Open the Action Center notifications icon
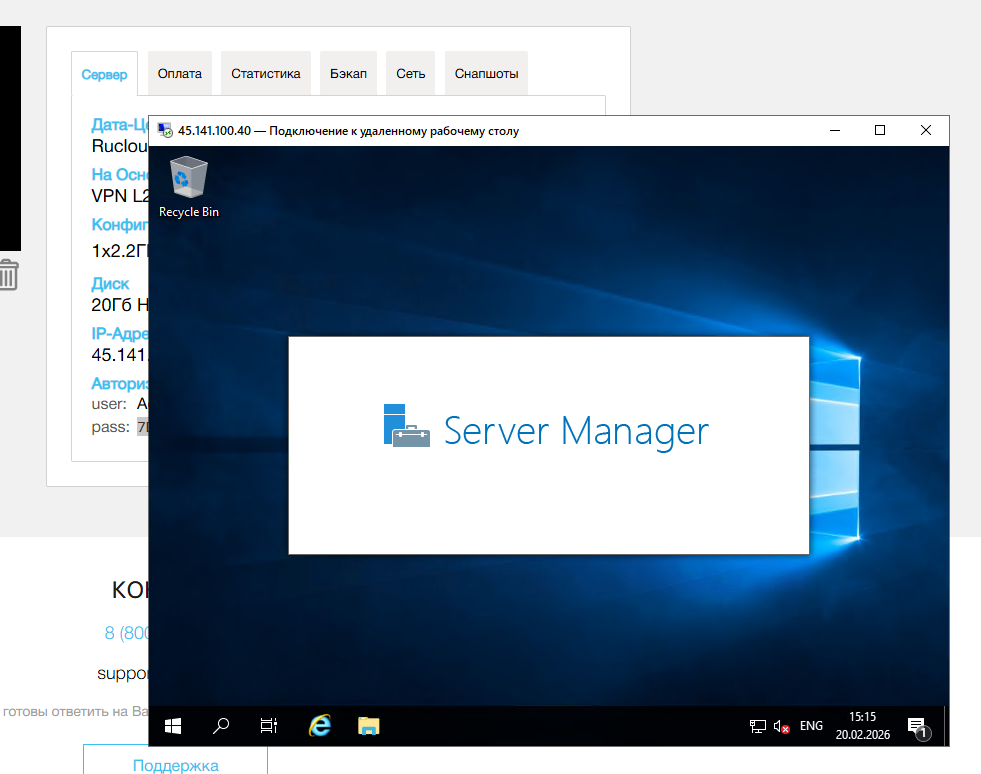981x774 pixels. click(918, 727)
